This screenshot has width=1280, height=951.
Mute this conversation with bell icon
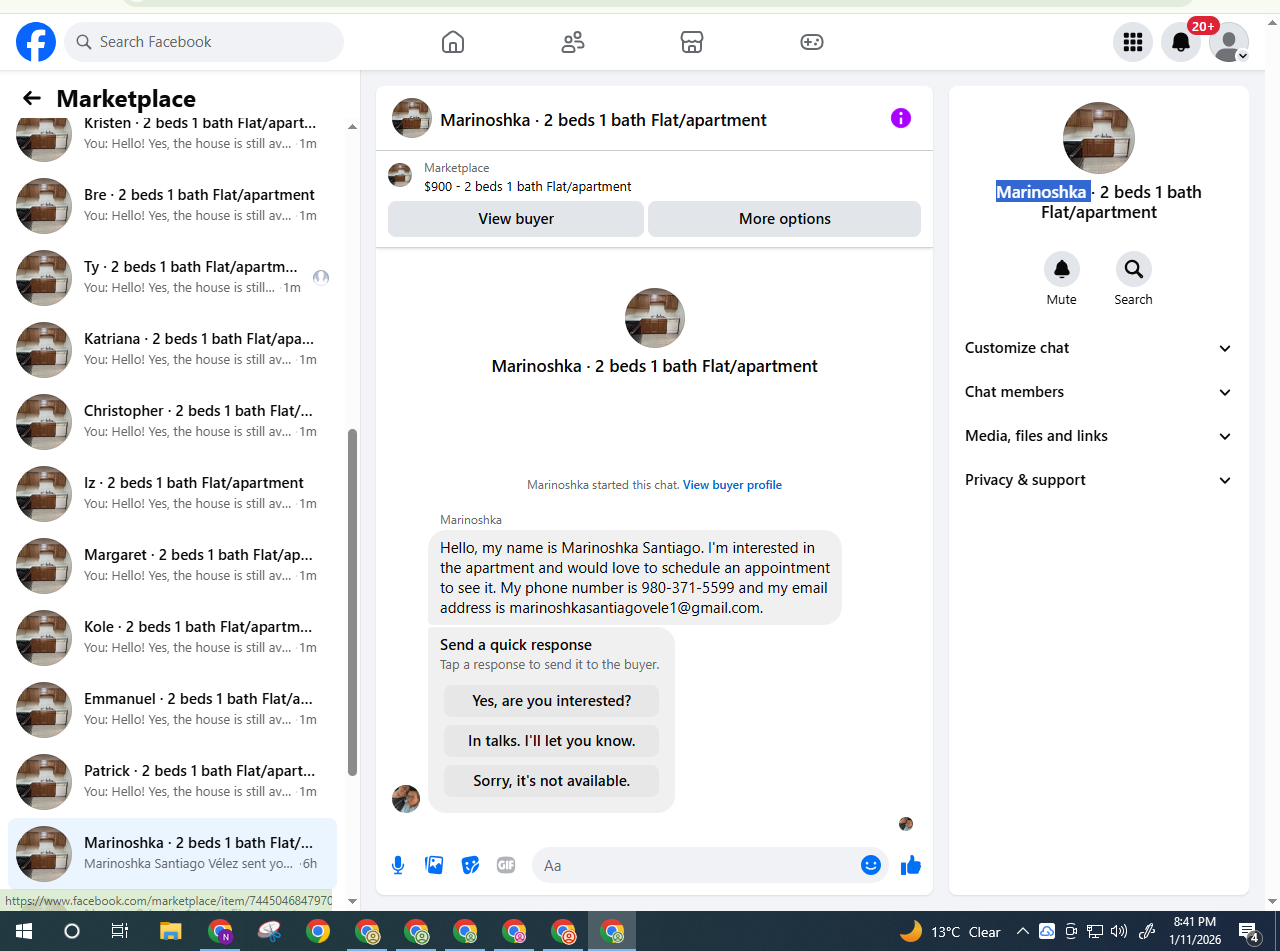point(1062,269)
